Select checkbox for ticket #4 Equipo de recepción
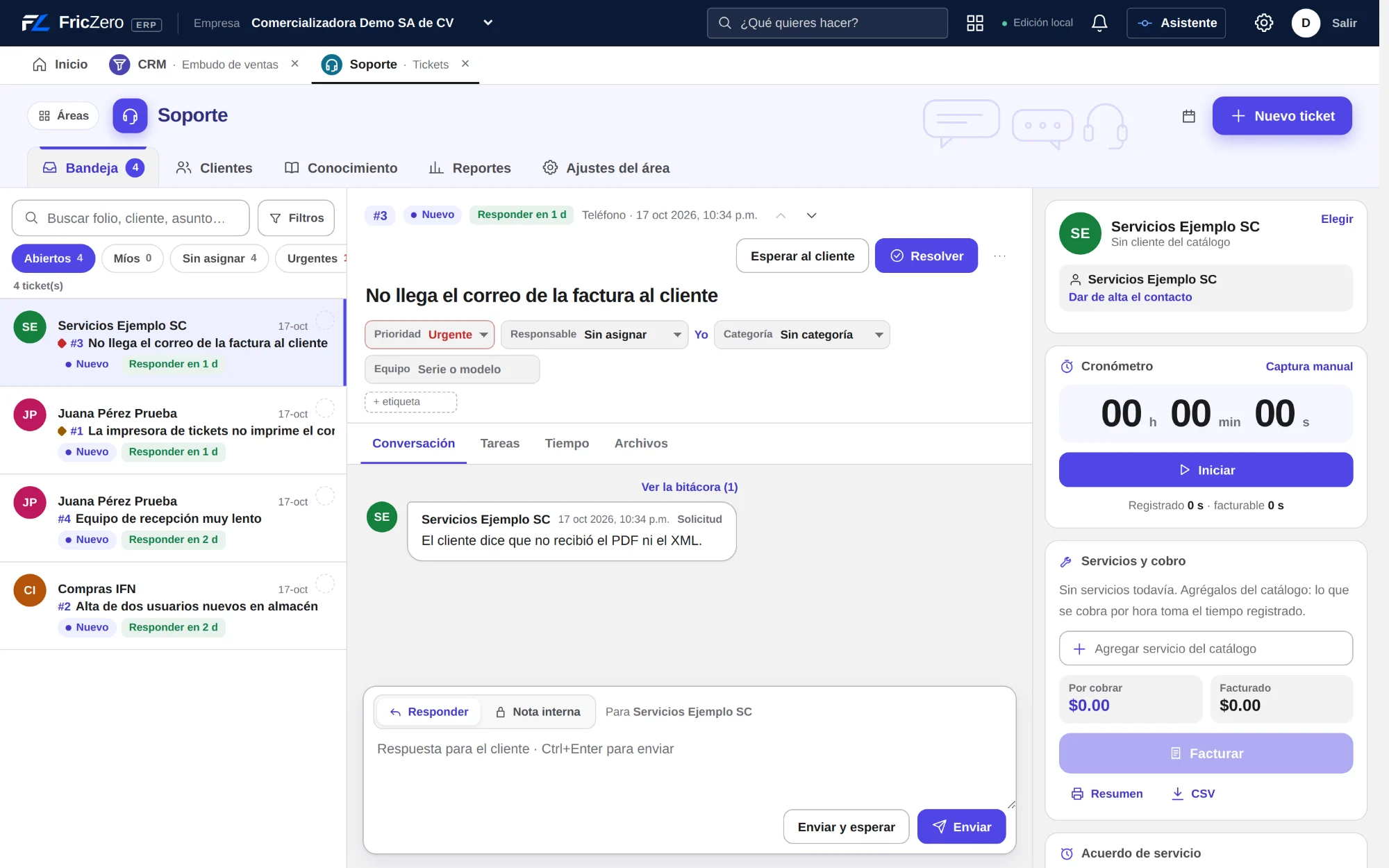Screen dimensions: 1389x868 325,496
